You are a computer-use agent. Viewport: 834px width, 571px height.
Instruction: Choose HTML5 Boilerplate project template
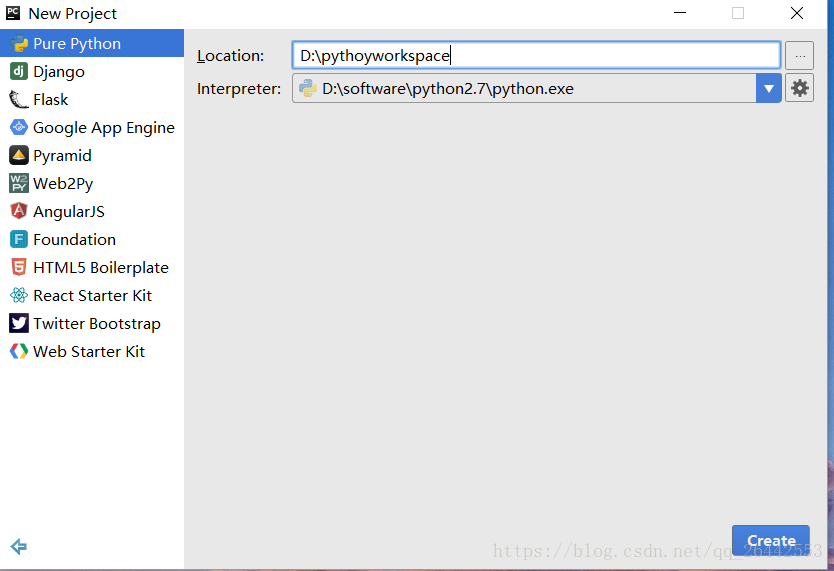click(x=92, y=267)
